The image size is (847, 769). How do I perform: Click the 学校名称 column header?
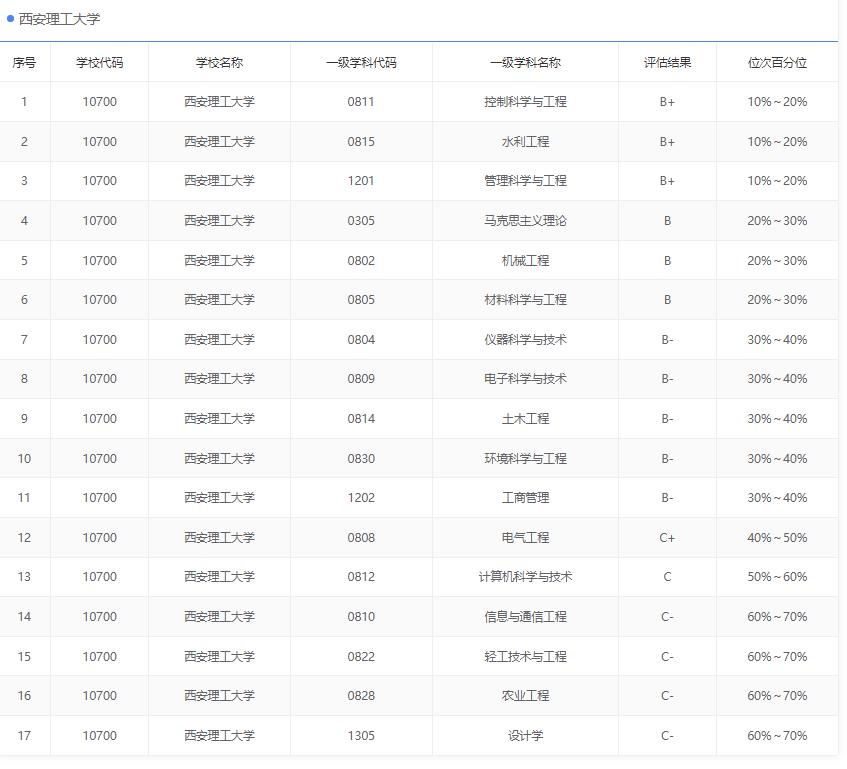[x=219, y=61]
